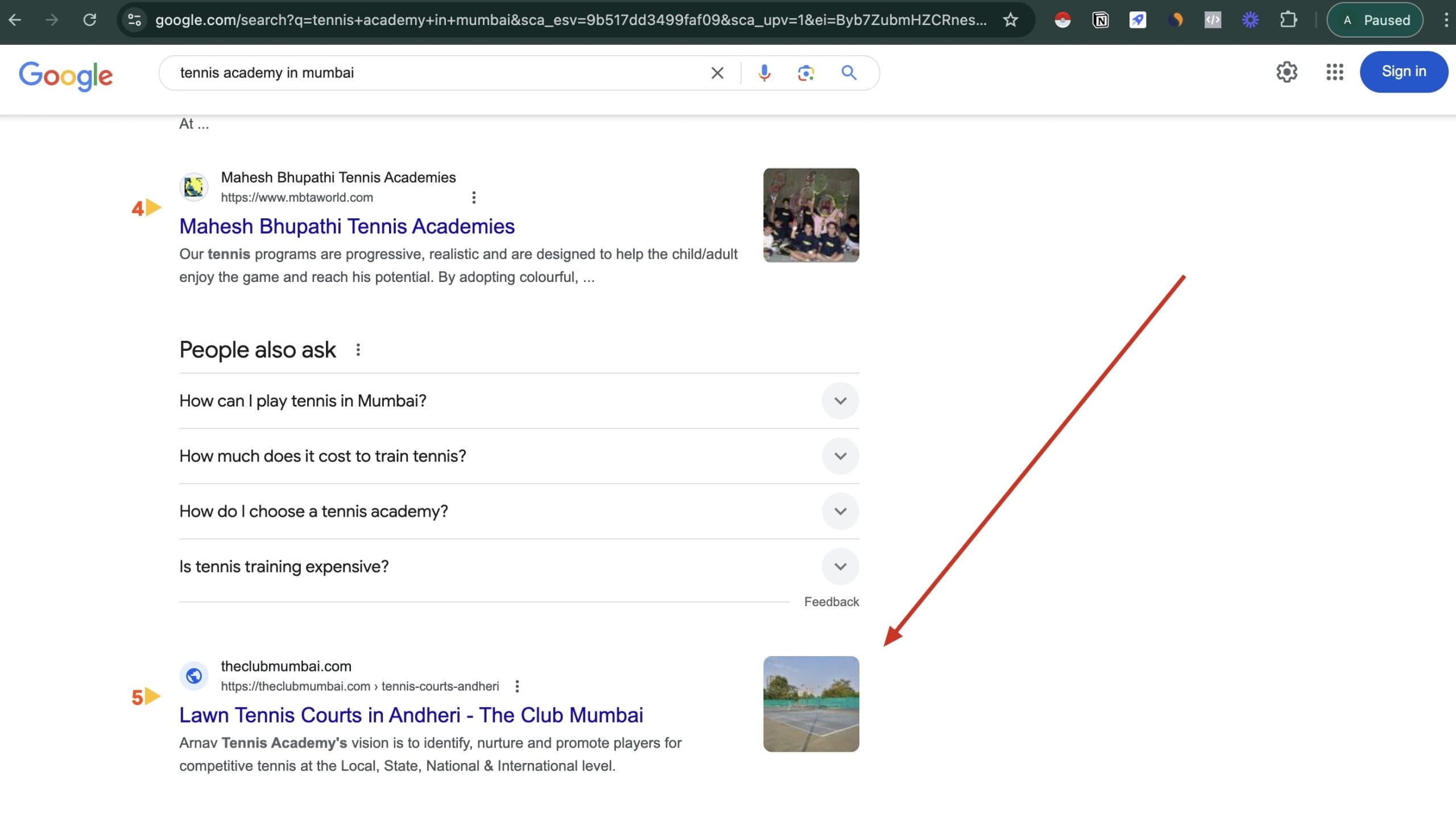Screen dimensions: 1456x813
Task: Reload the page with the refresh icon
Action: click(89, 20)
